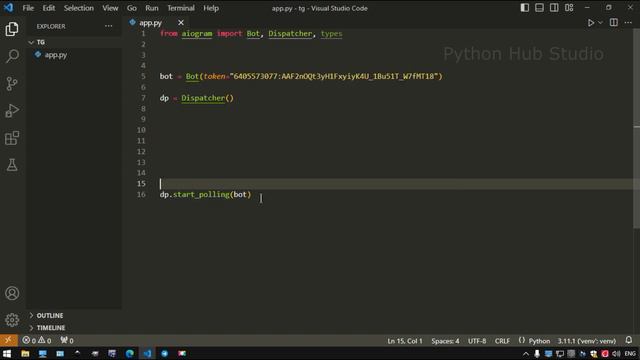Open Microsoft Edge from the taskbar
The width and height of the screenshot is (640, 360).
tap(130, 353)
